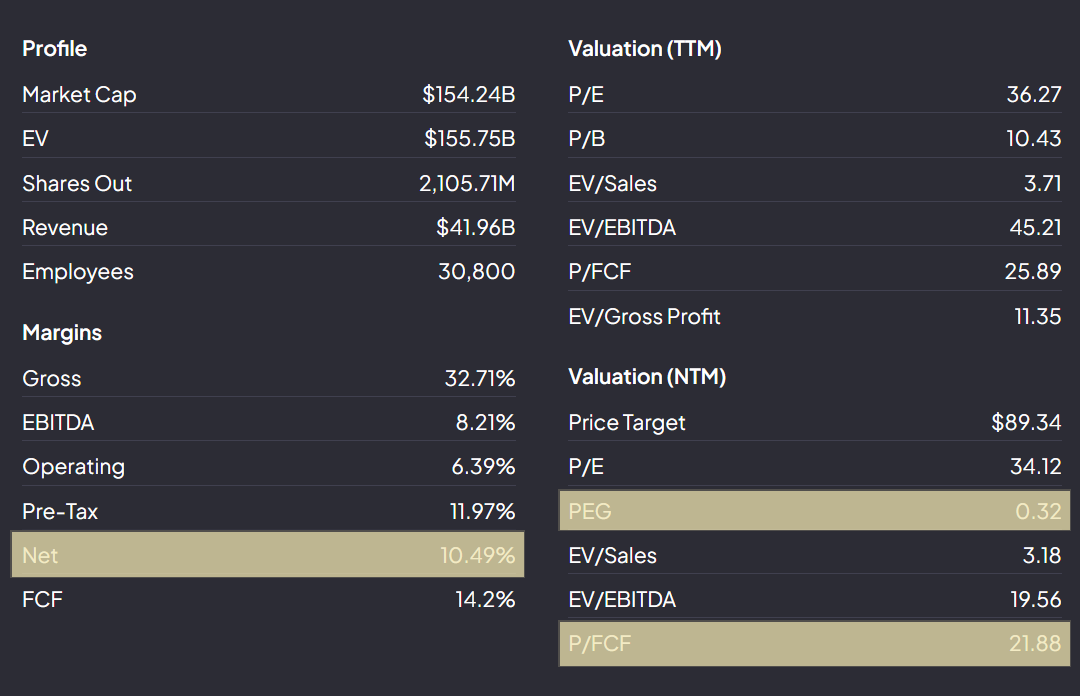Select the Pre-Tax margin label
Viewport: 1080px width, 696px height.
[60, 512]
